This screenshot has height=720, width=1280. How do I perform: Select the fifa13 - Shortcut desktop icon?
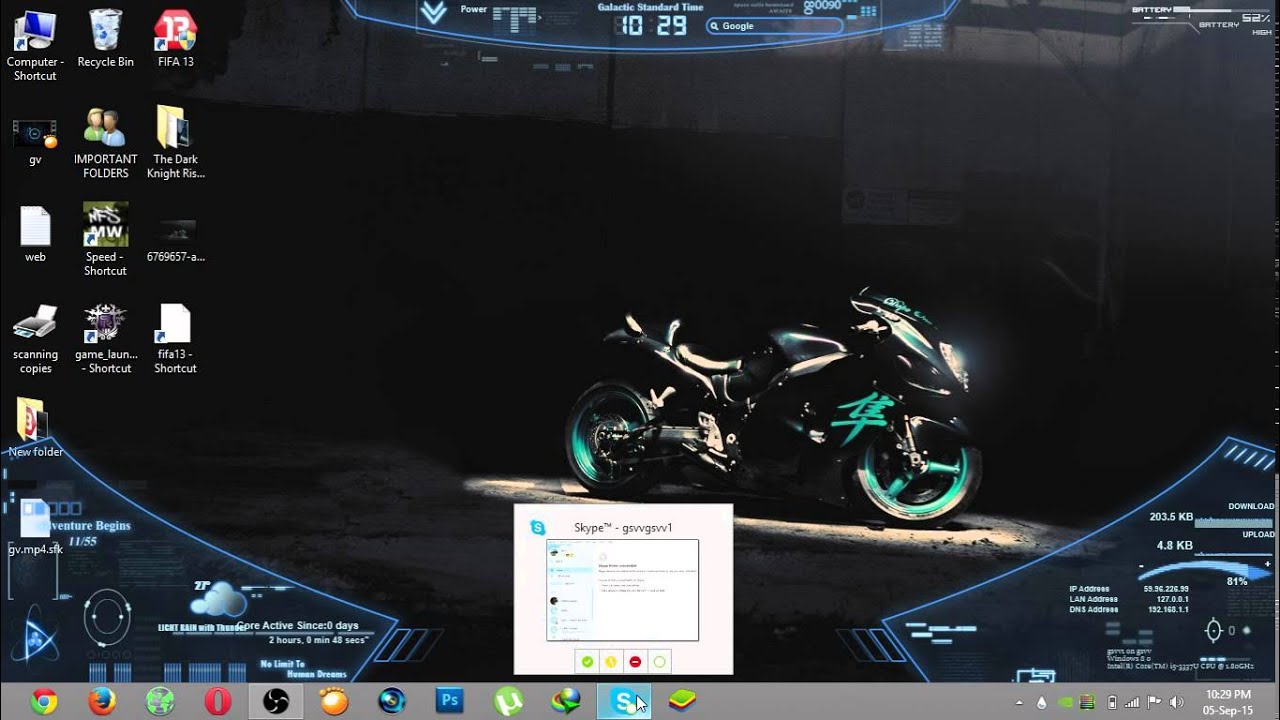click(175, 339)
